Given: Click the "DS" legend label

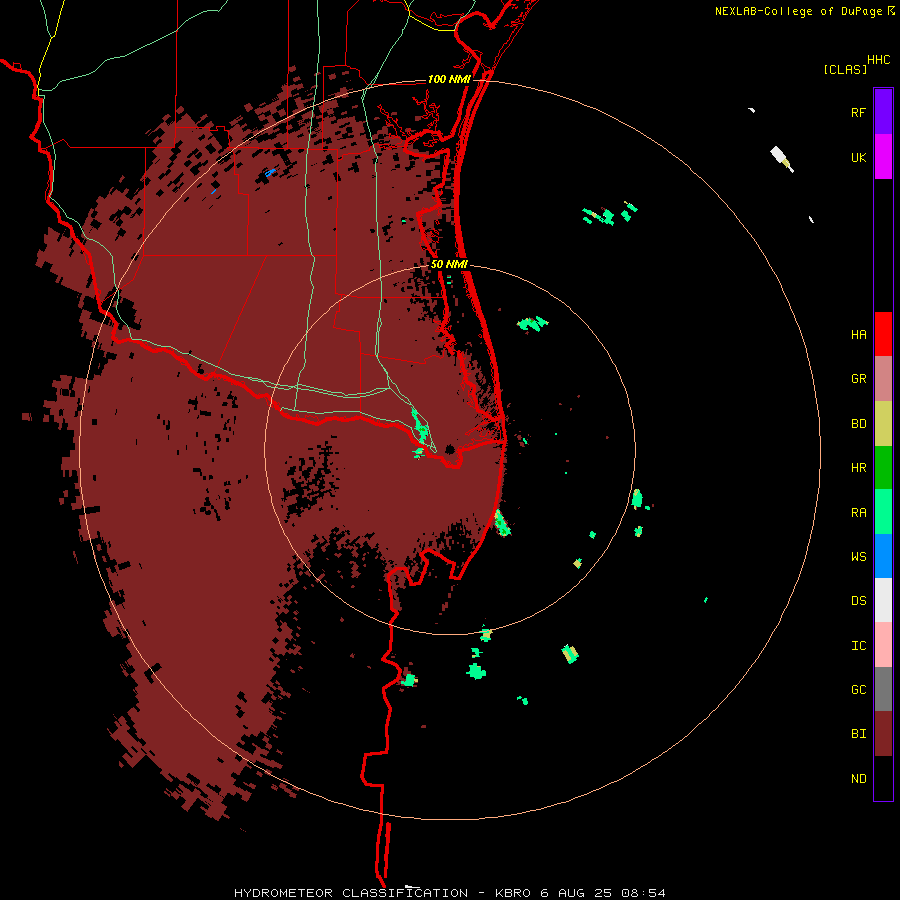Looking at the screenshot, I should [x=858, y=601].
